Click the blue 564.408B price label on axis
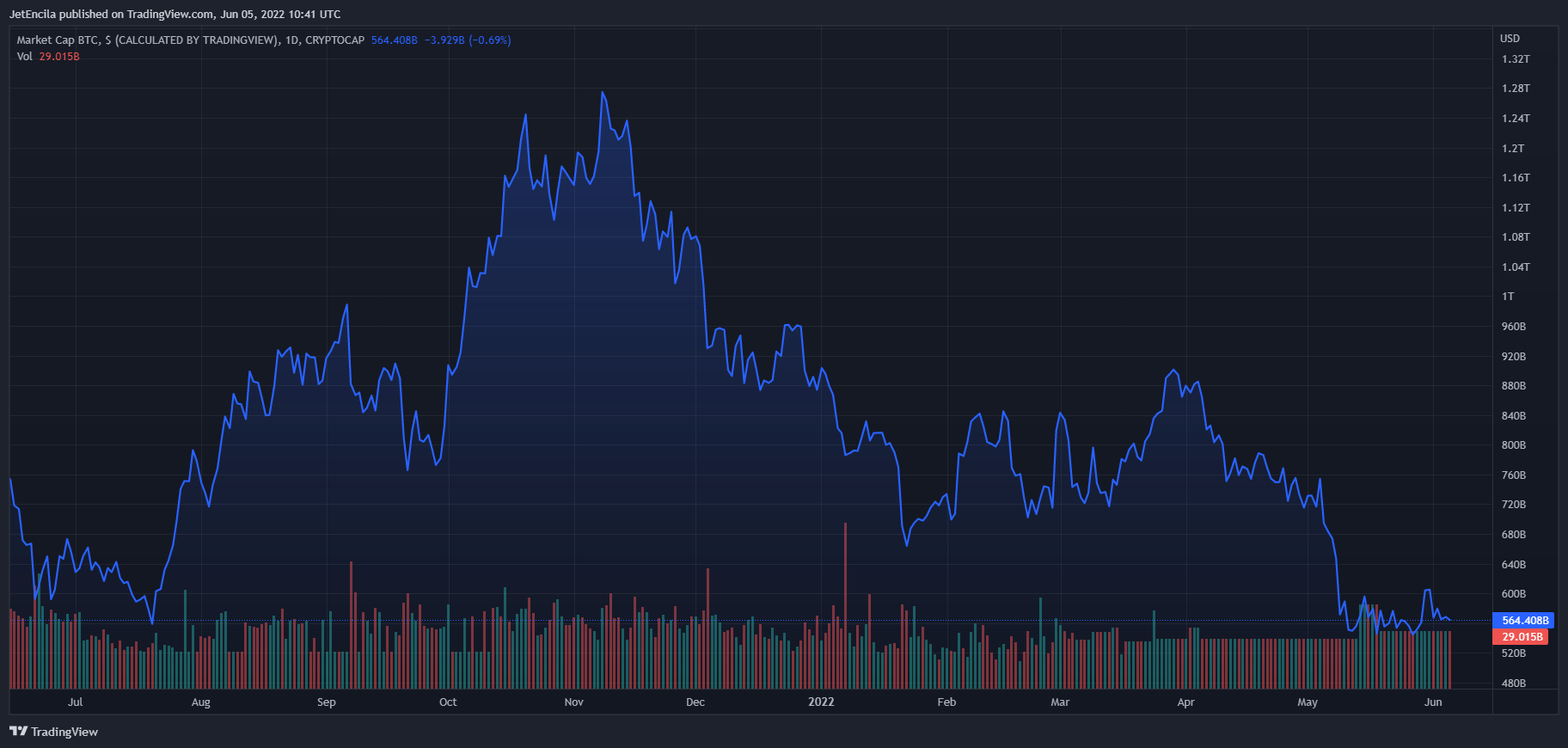Viewport: 1568px width, 748px height. [1523, 620]
